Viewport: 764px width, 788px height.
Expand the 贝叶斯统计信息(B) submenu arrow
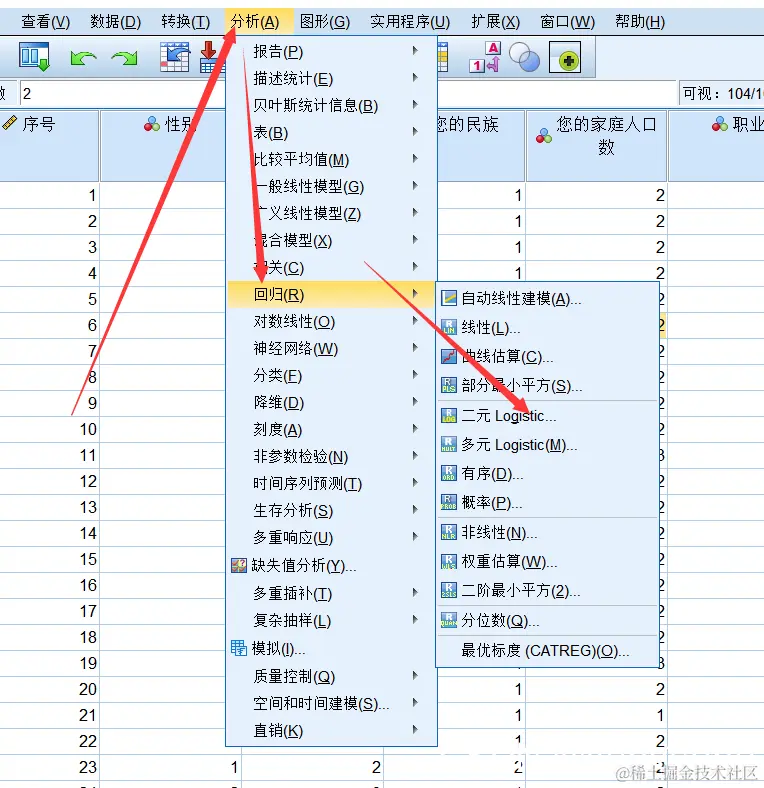[415, 105]
